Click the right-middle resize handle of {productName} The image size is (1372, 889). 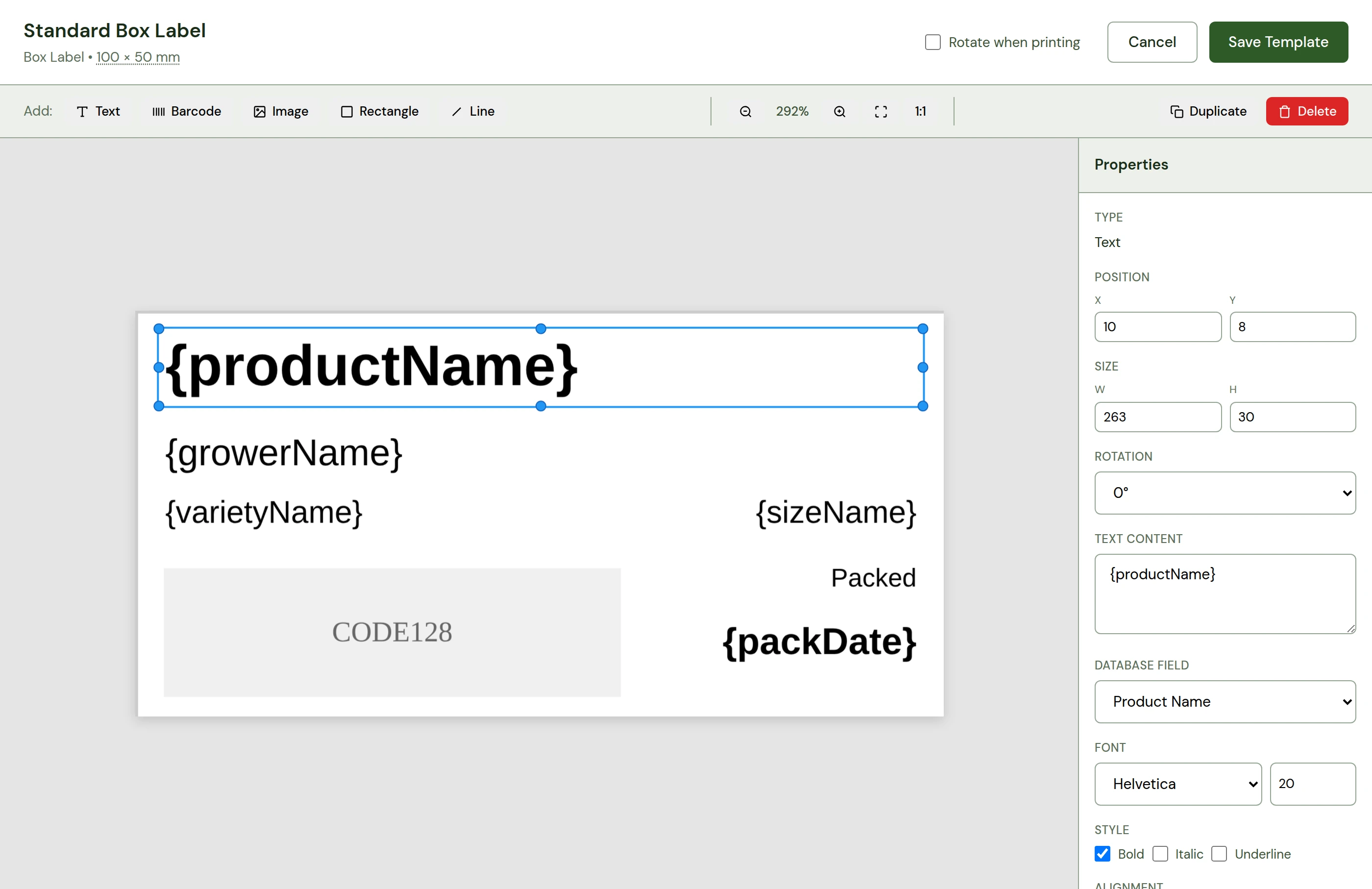922,367
